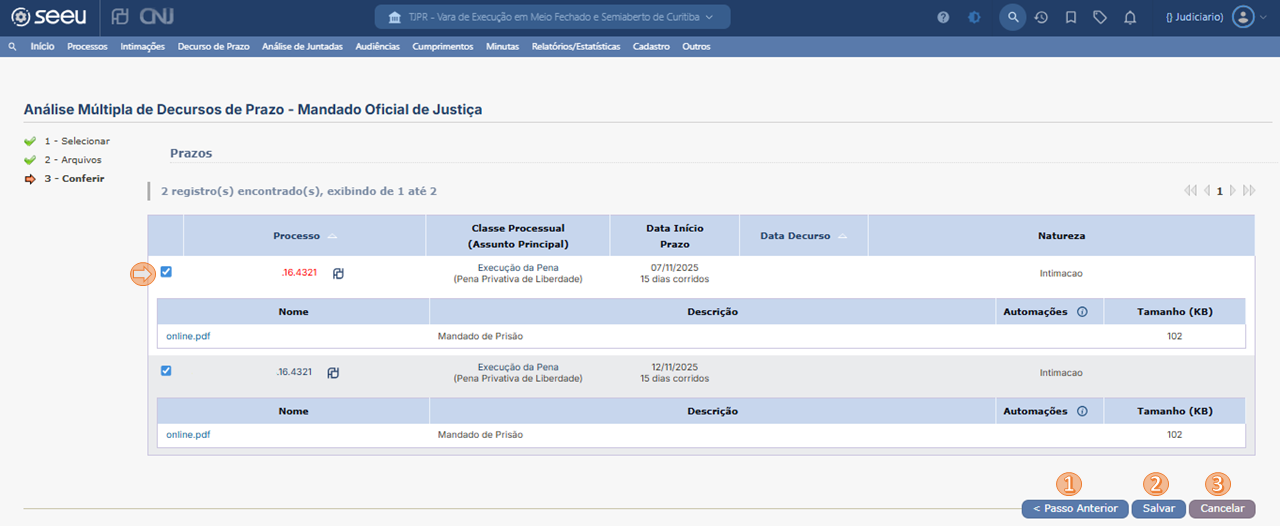Open the Audiências menu
The image size is (1280, 526).
[x=377, y=46]
